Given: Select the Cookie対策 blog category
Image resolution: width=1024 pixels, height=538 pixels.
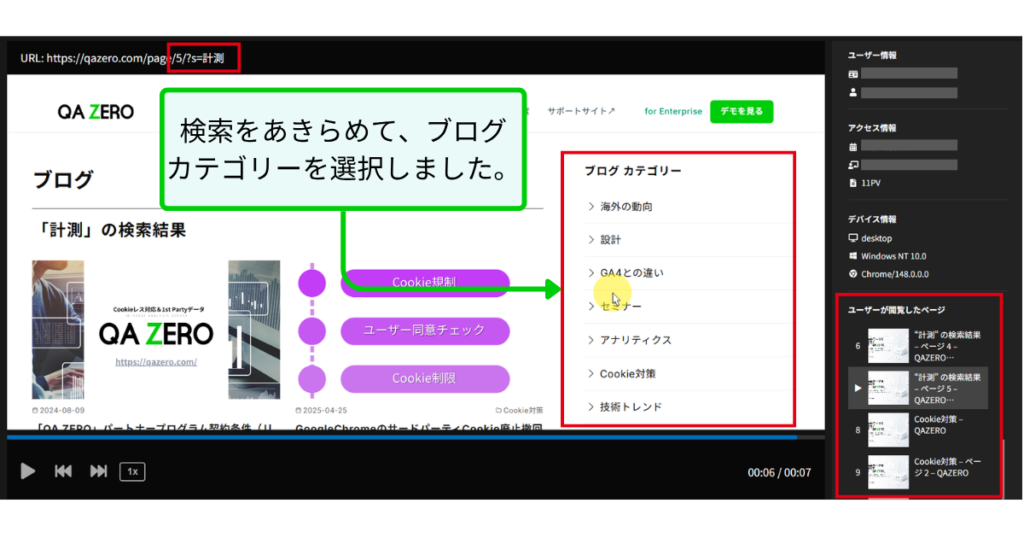Looking at the screenshot, I should pos(628,373).
